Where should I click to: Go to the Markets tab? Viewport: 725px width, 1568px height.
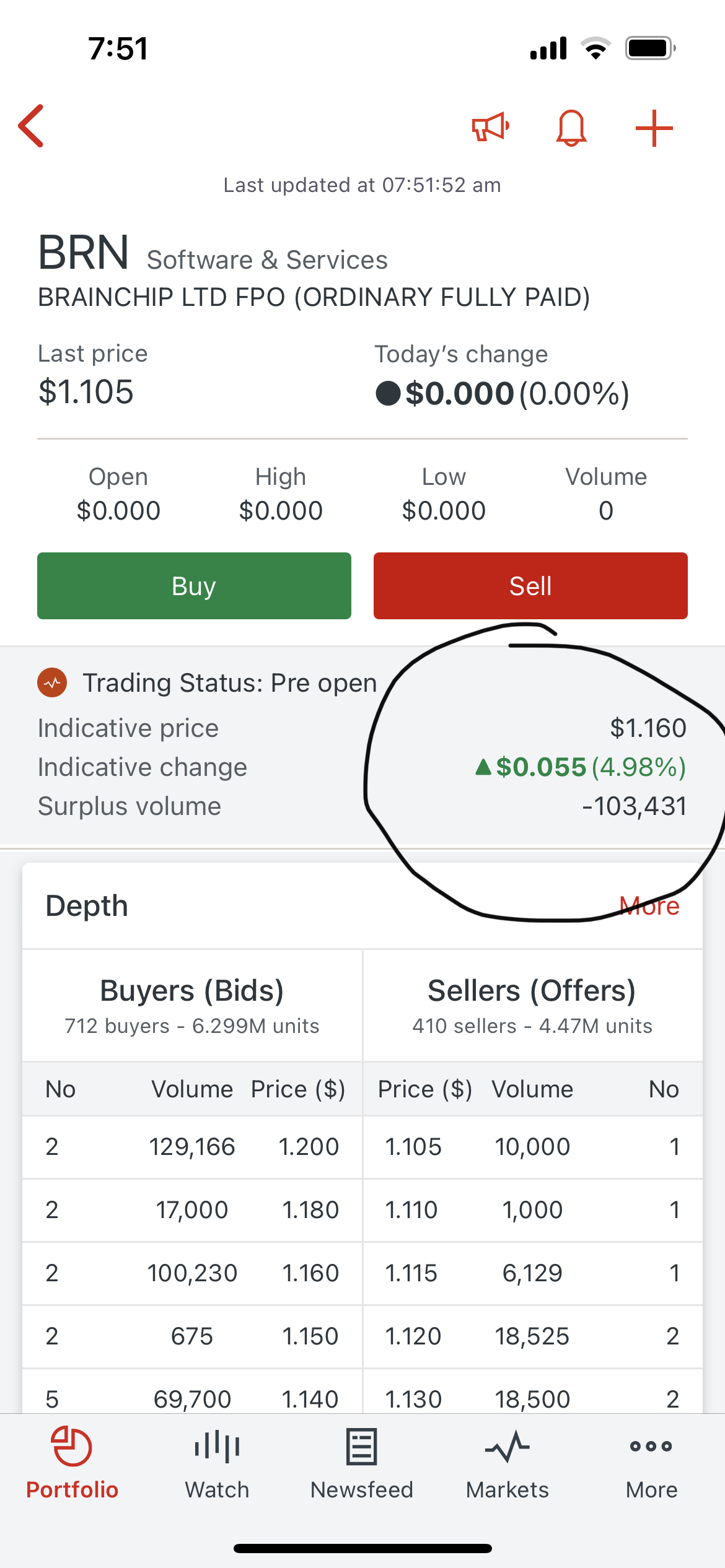click(507, 1463)
